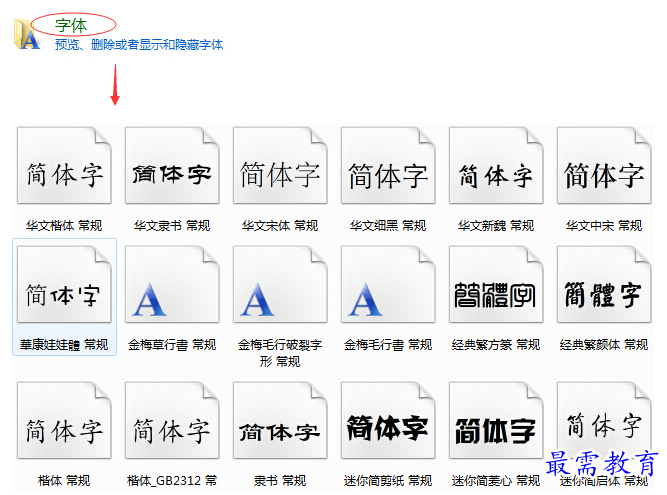This screenshot has width=667, height=495.
Task: Click the name label 隶书 常规
Action: click(x=280, y=481)
